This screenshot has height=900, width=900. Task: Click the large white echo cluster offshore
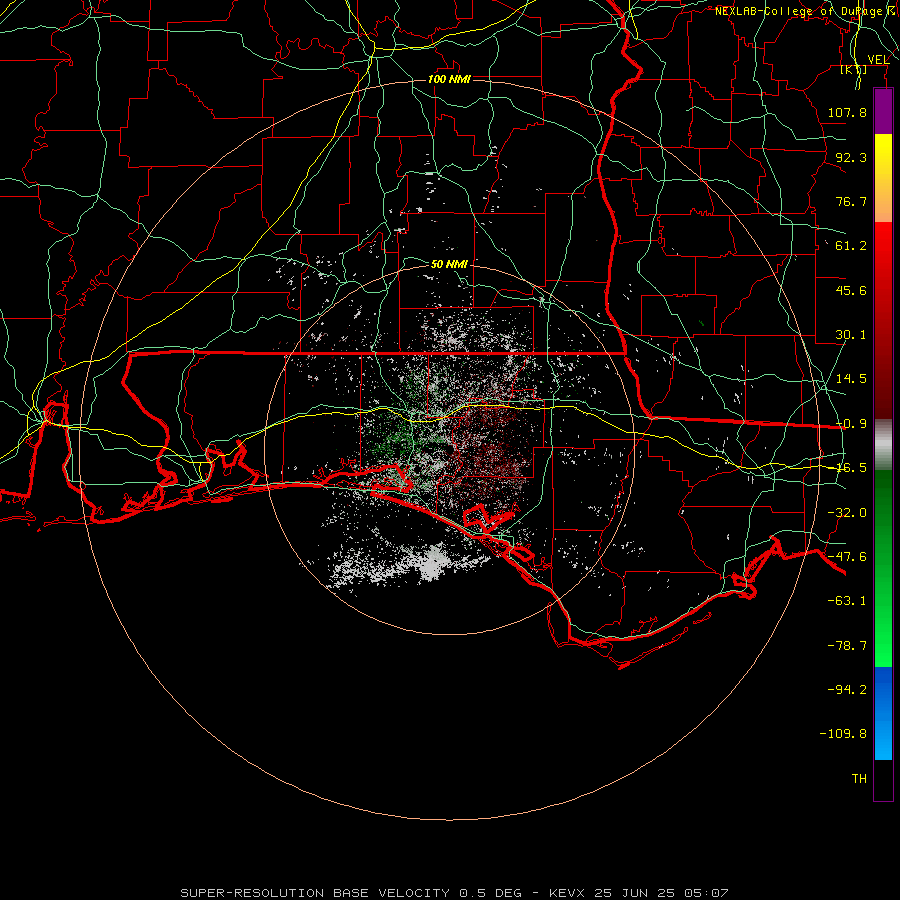432,562
